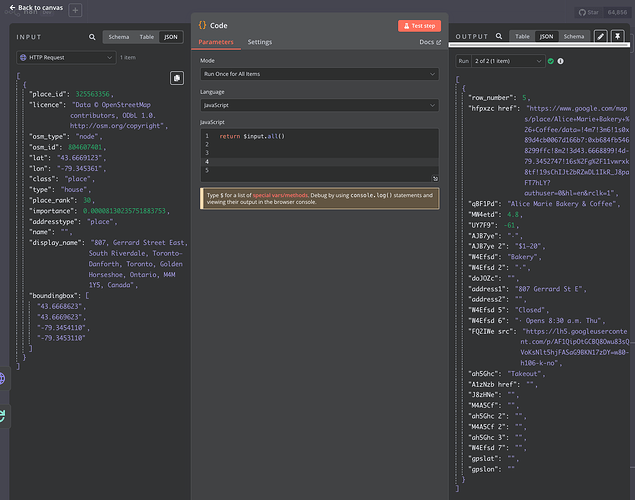
Task: Click "Takeout" value in output
Action: (524, 374)
